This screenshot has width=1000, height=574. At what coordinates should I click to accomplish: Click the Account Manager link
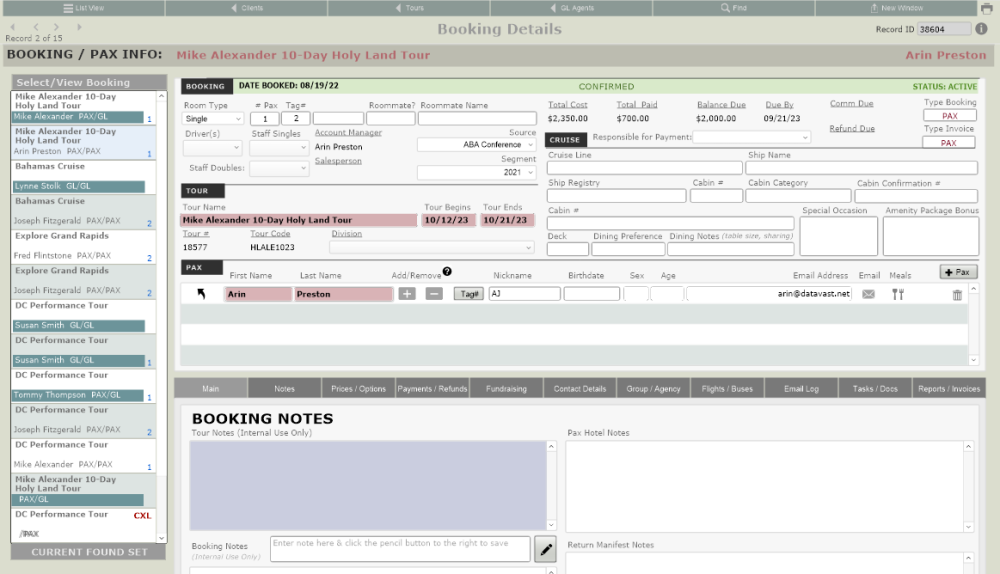point(348,133)
